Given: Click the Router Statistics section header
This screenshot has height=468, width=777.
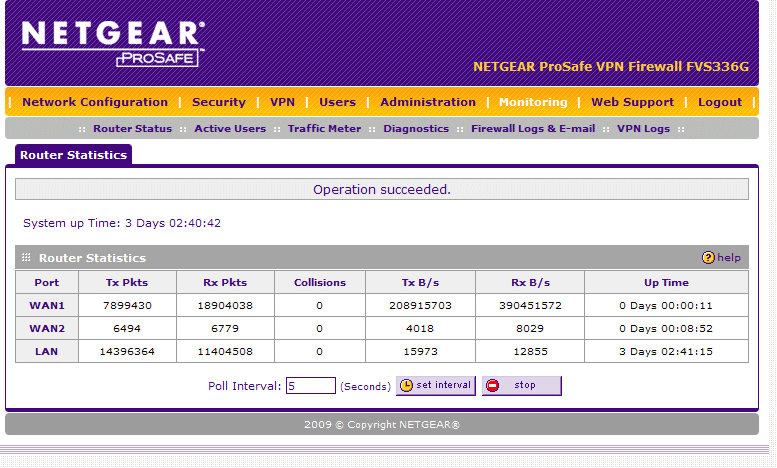Looking at the screenshot, I should tap(382, 258).
